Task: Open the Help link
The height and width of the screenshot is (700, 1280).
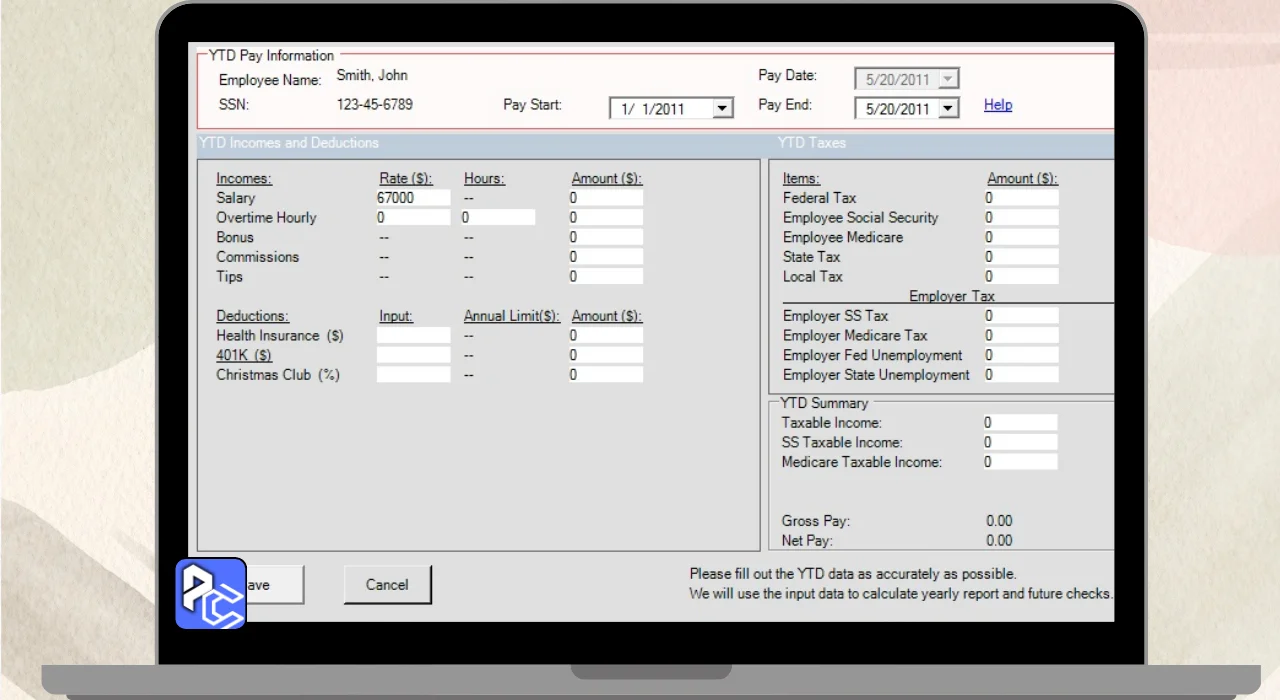Action: [x=998, y=105]
